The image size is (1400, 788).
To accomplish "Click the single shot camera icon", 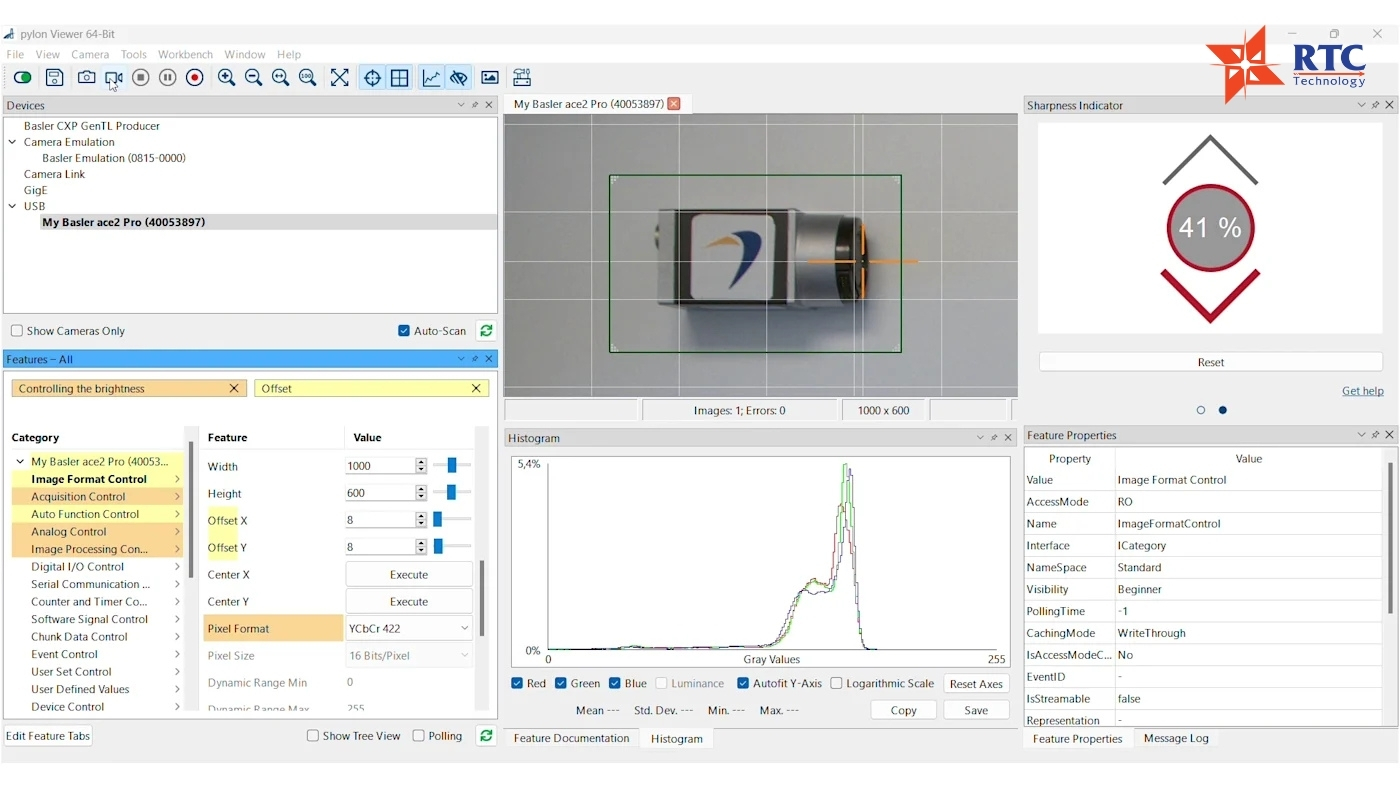I will coord(87,78).
